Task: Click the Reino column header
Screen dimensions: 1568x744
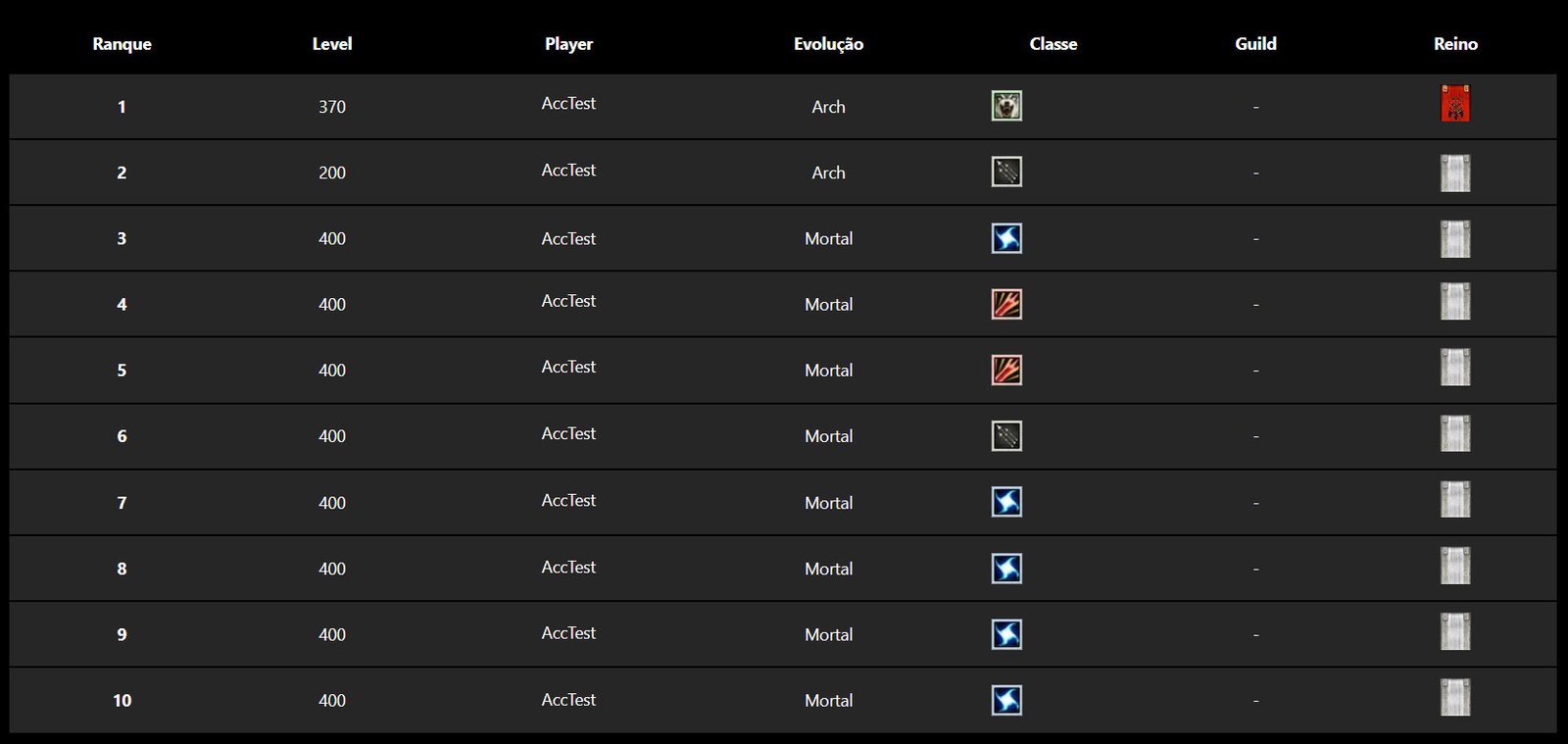Action: pyautogui.click(x=1455, y=44)
